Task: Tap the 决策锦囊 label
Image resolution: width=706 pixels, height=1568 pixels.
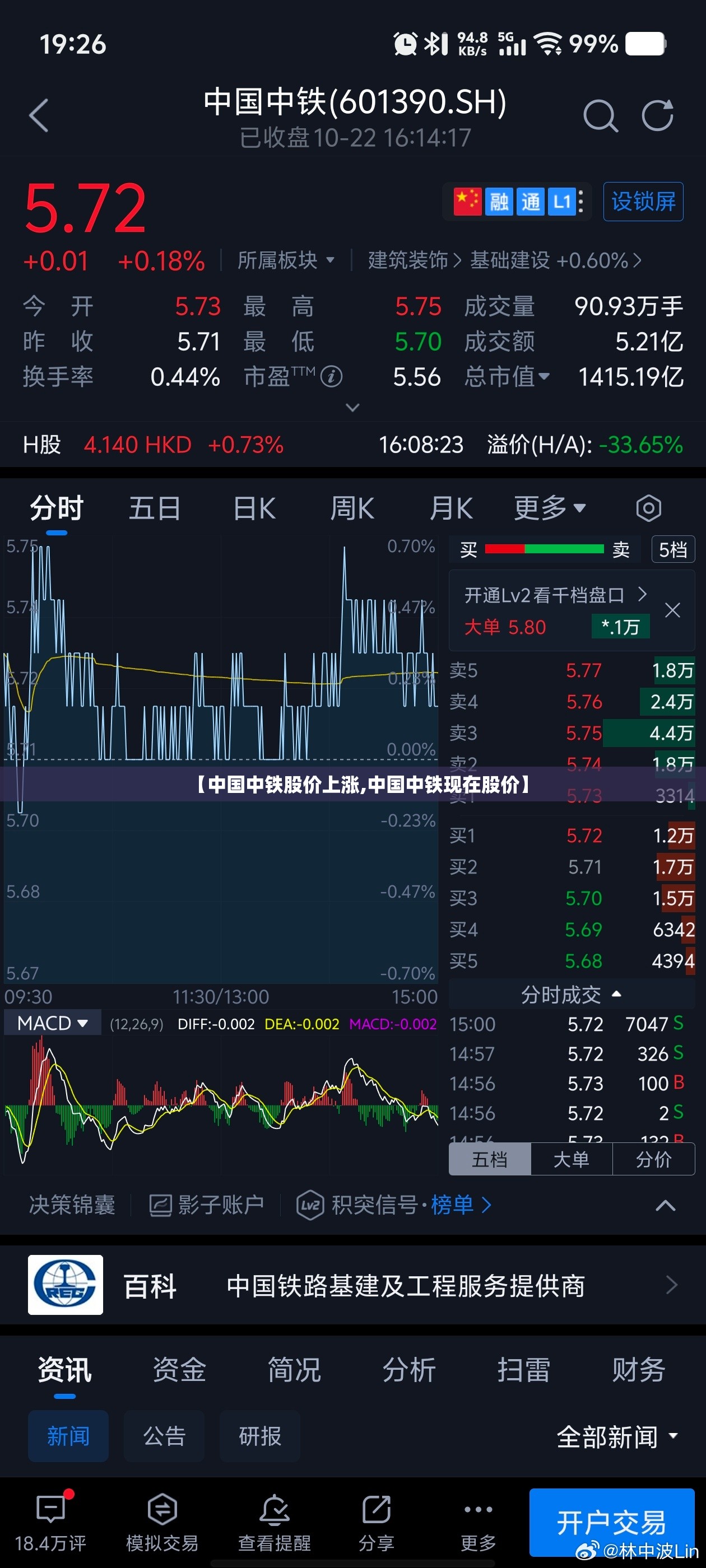Action: pyautogui.click(x=72, y=1205)
